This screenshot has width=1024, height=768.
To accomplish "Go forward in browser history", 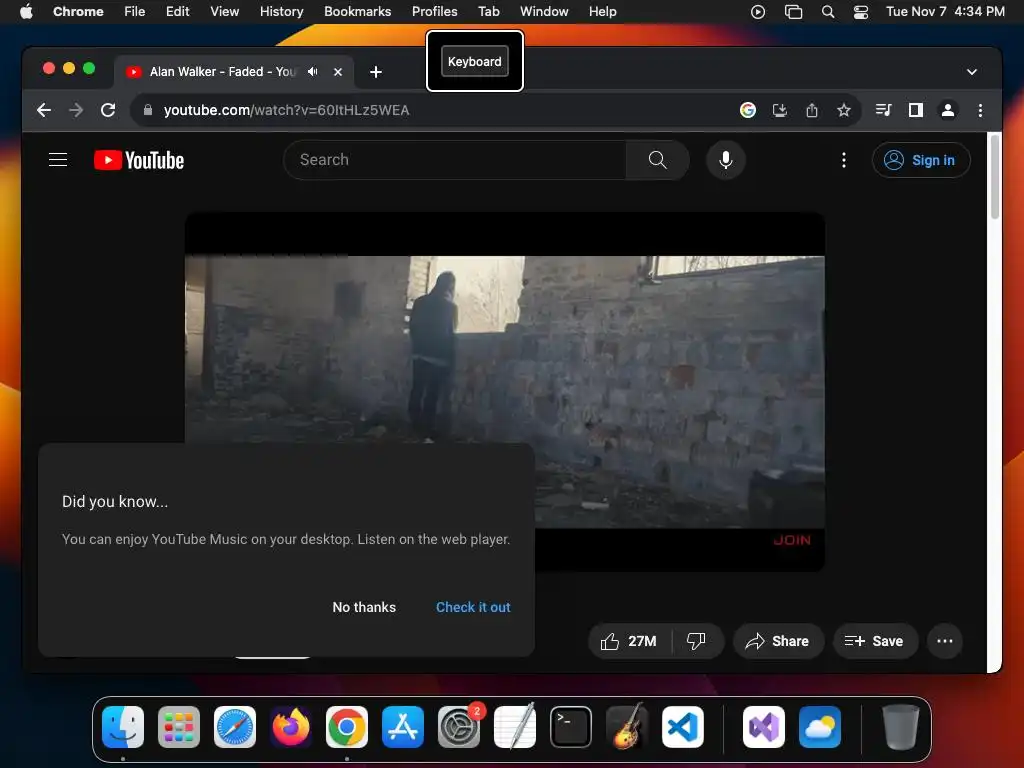I will [76, 110].
